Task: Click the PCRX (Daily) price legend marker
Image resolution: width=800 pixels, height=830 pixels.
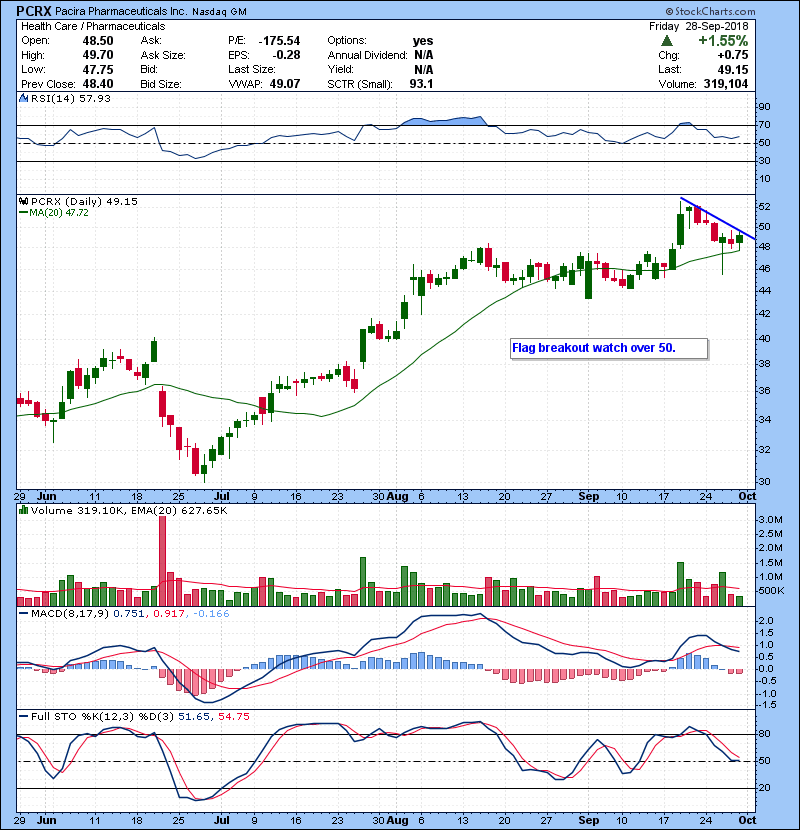Action: coord(23,201)
